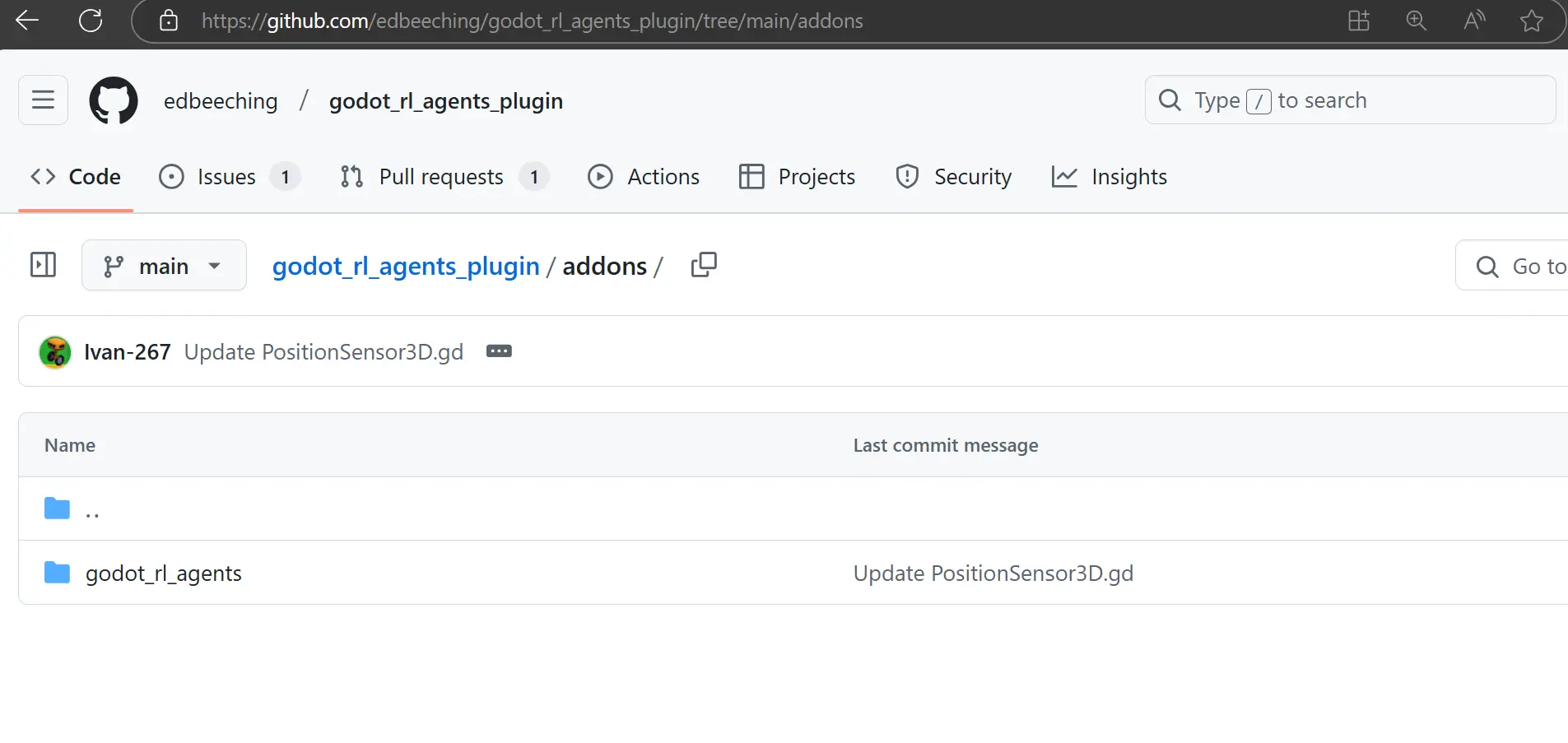The width and height of the screenshot is (1568, 743).
Task: Open the Pull requests tab
Action: [444, 177]
